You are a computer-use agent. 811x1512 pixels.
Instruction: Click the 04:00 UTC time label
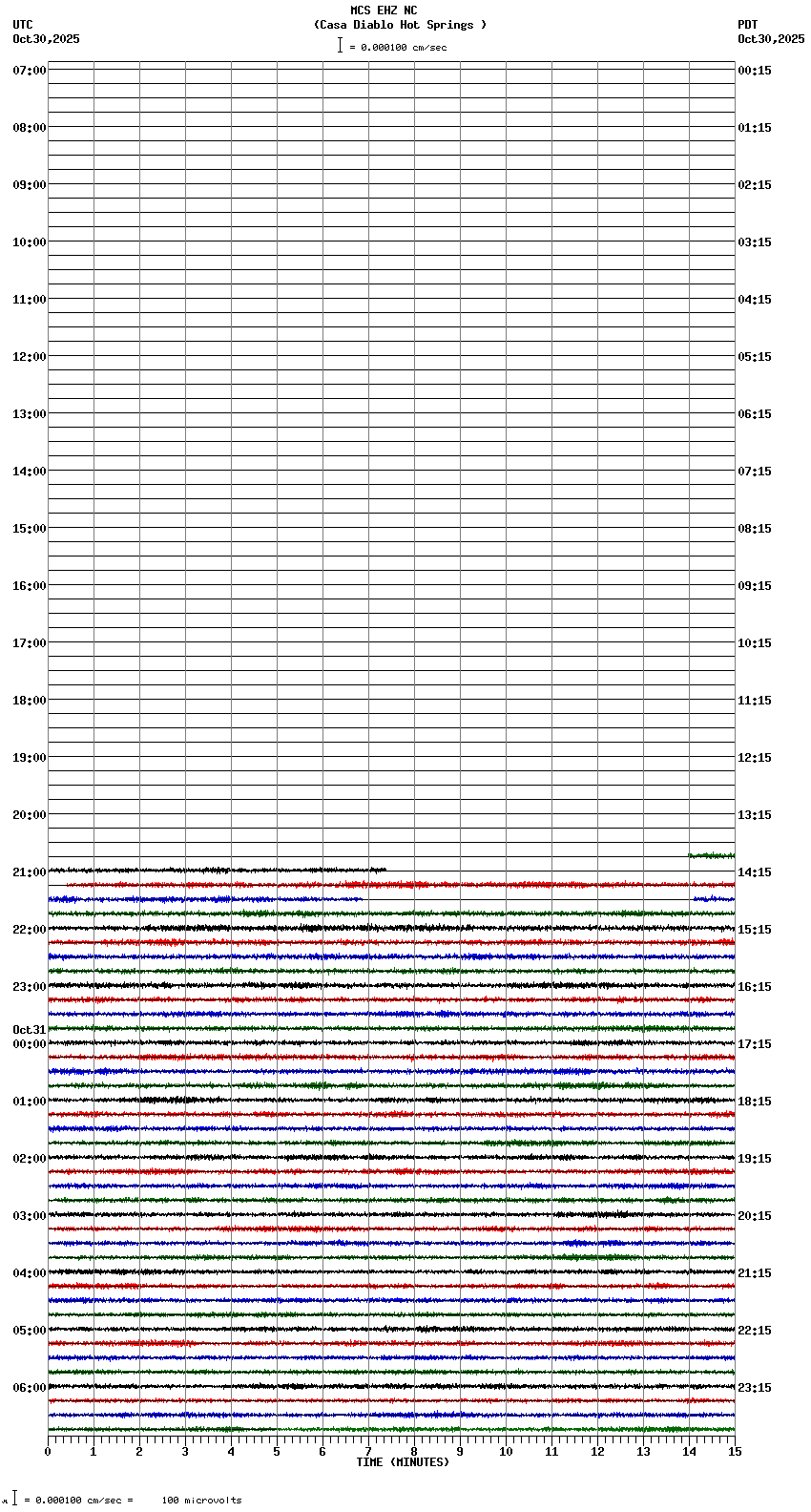[30, 1273]
